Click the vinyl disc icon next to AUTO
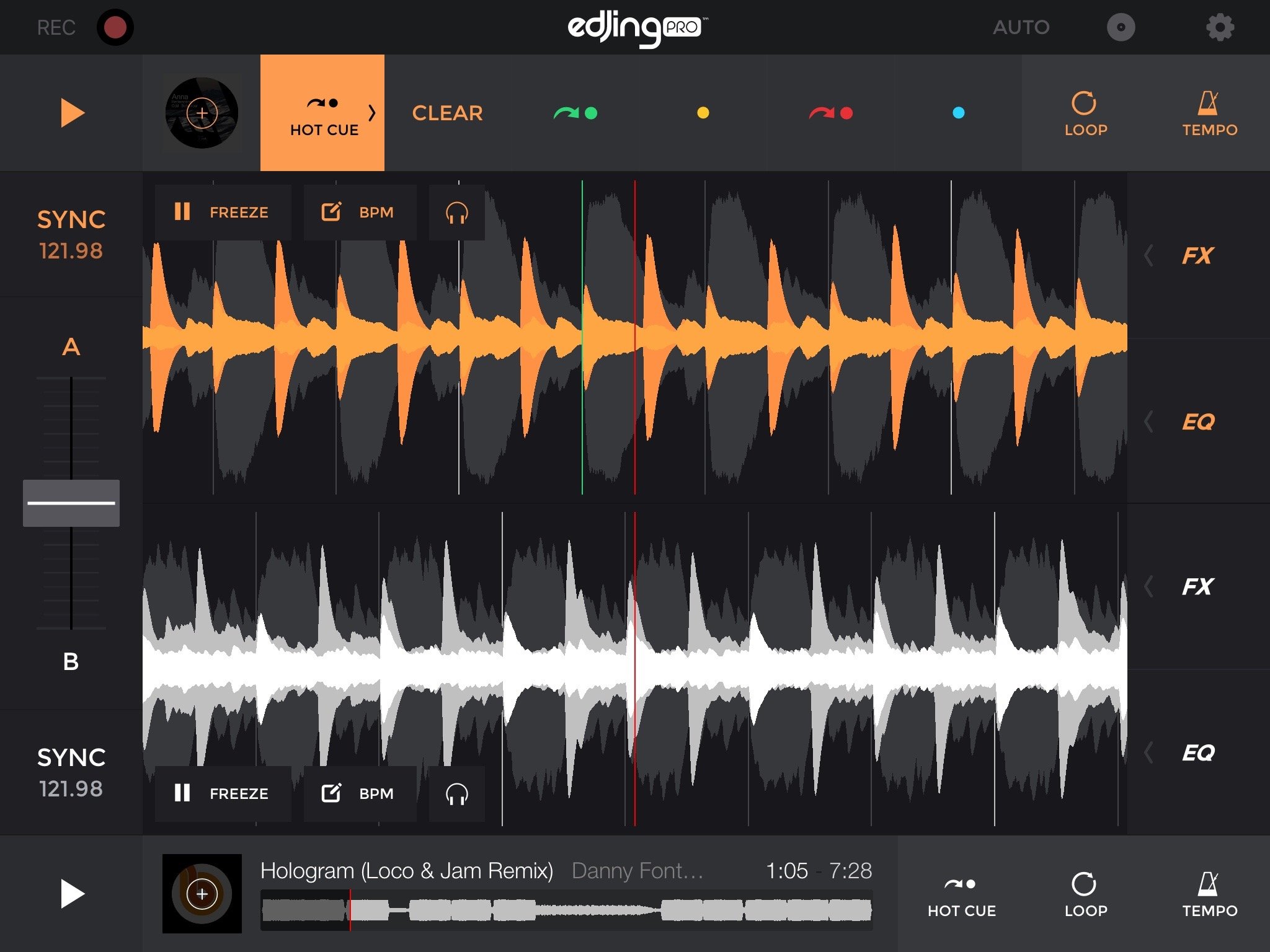The image size is (1270, 952). [x=1121, y=28]
